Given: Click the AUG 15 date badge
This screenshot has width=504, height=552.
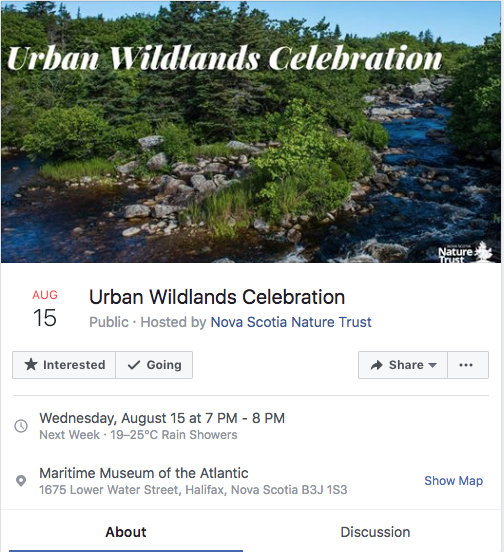Looking at the screenshot, I should 45,309.
